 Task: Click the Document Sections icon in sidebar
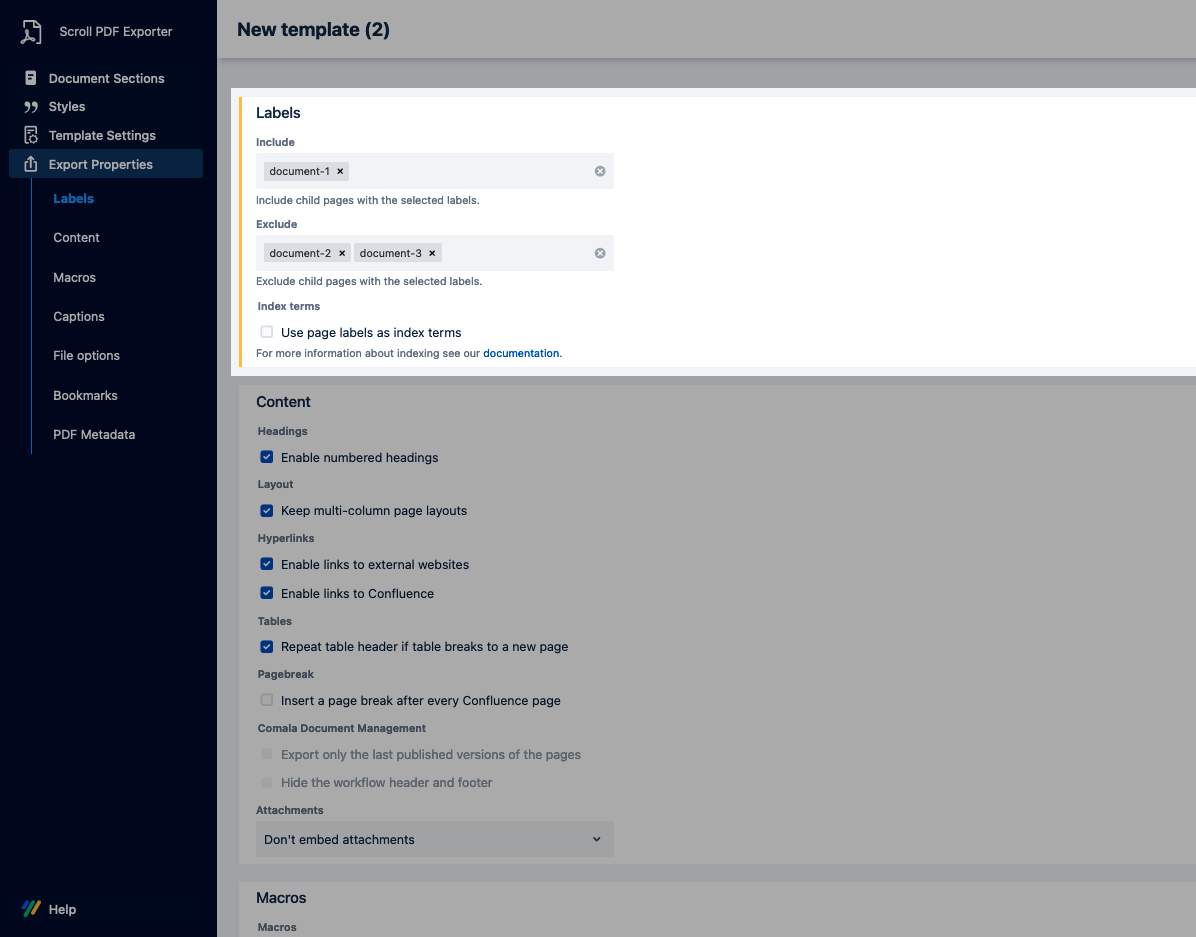31,78
